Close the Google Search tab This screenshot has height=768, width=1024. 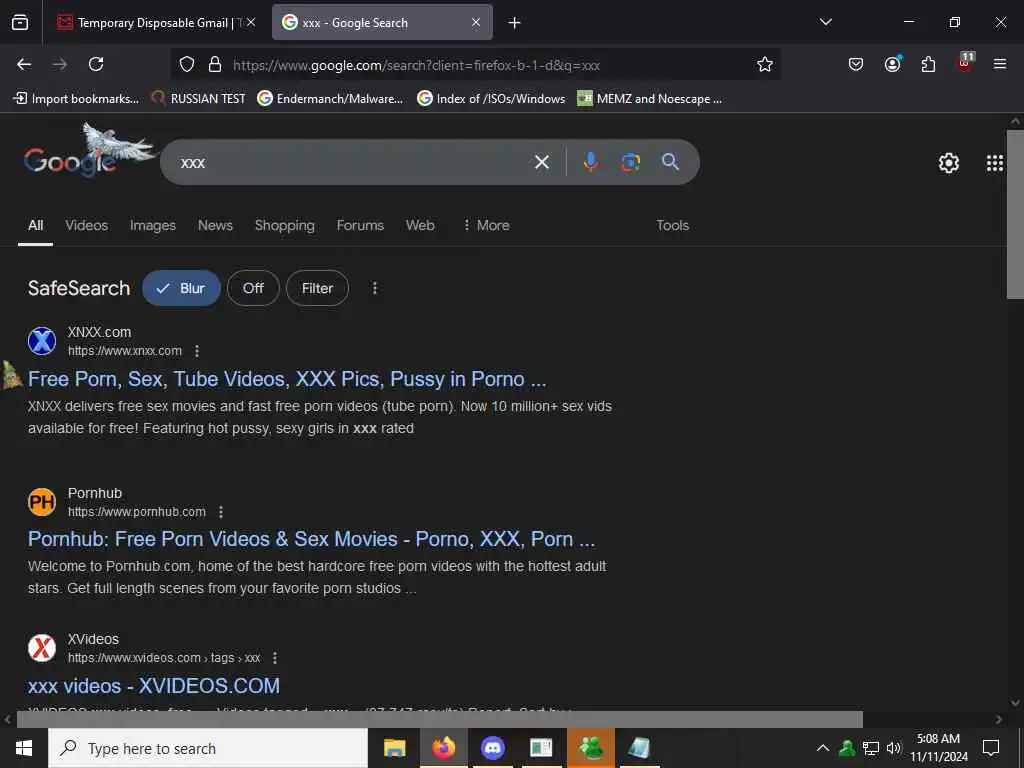coord(476,23)
